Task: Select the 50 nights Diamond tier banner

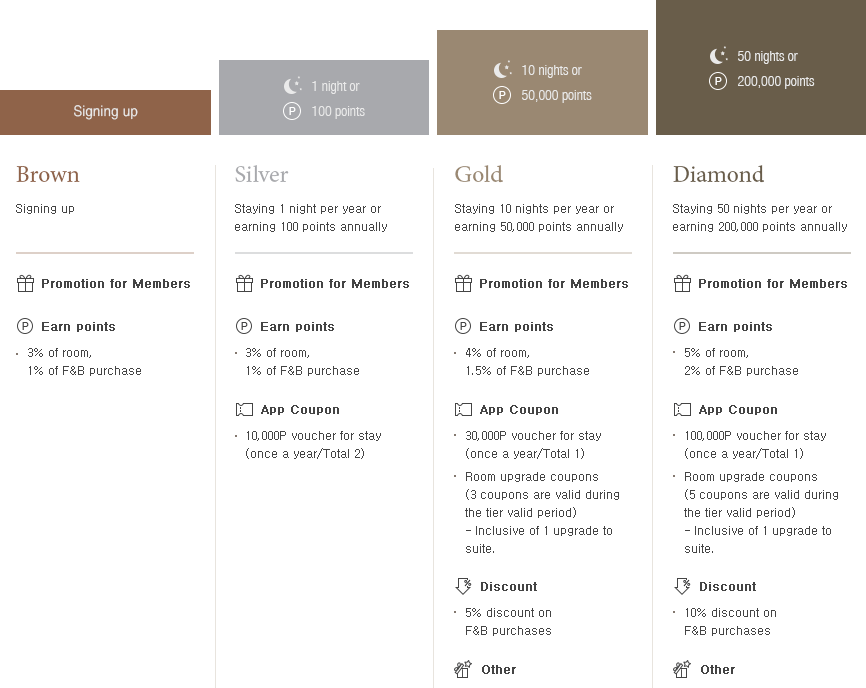Action: pos(761,67)
